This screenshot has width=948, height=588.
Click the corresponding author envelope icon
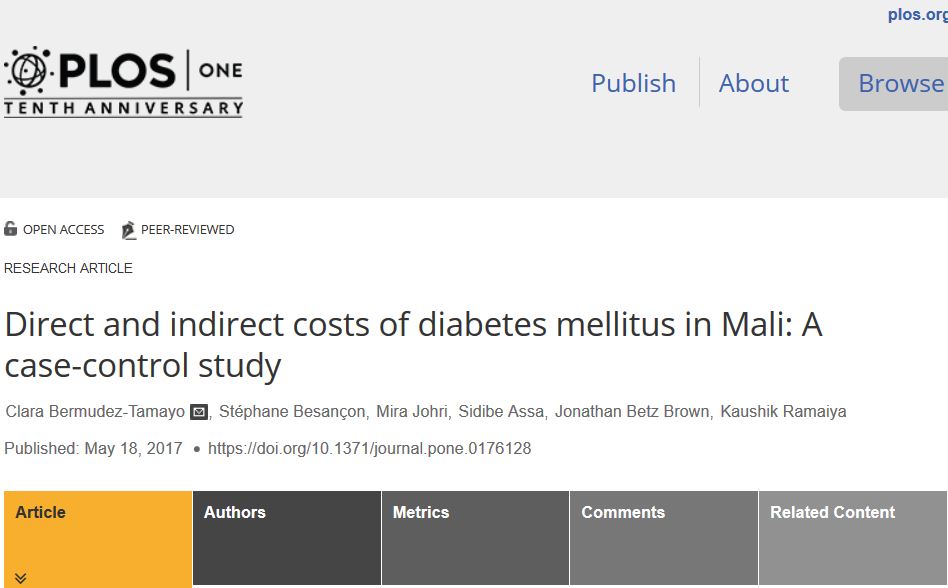pyautogui.click(x=199, y=412)
